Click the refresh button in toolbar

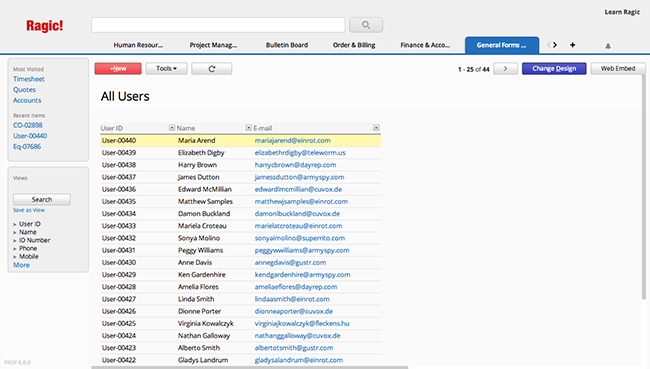211,69
